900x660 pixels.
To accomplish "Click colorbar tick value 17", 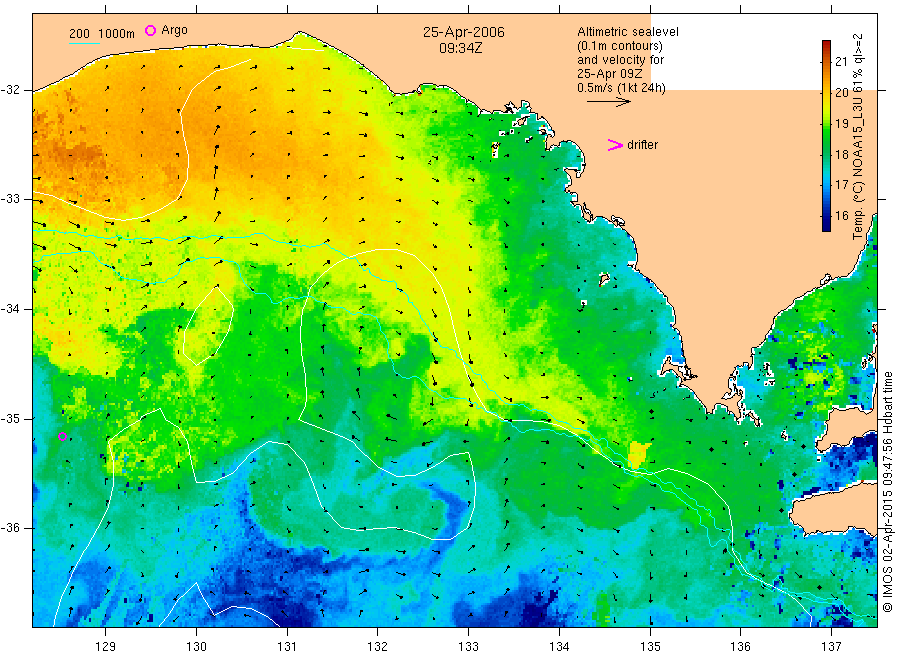I will (x=841, y=185).
